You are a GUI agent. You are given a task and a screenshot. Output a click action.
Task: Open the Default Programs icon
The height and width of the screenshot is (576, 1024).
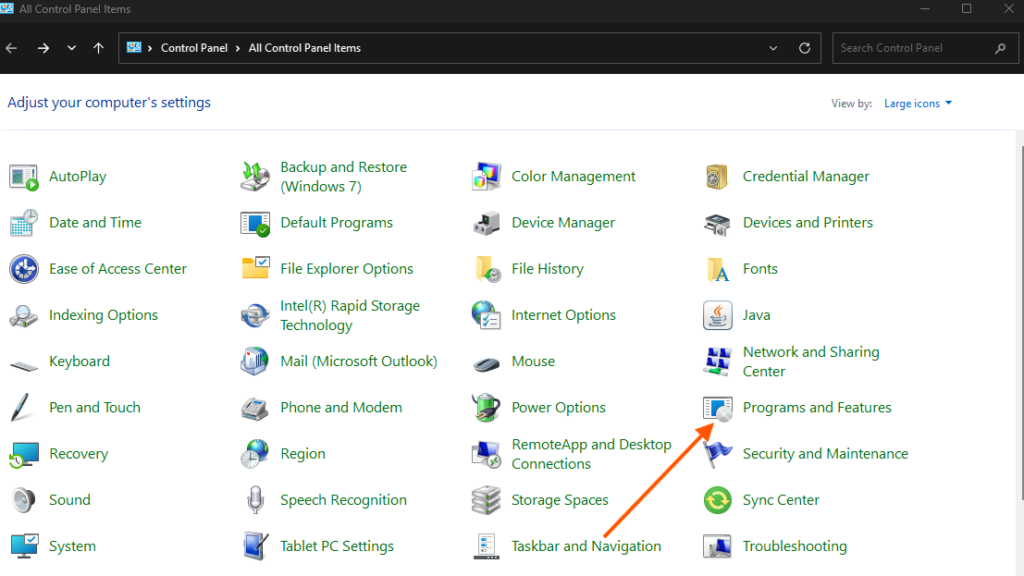pos(255,223)
